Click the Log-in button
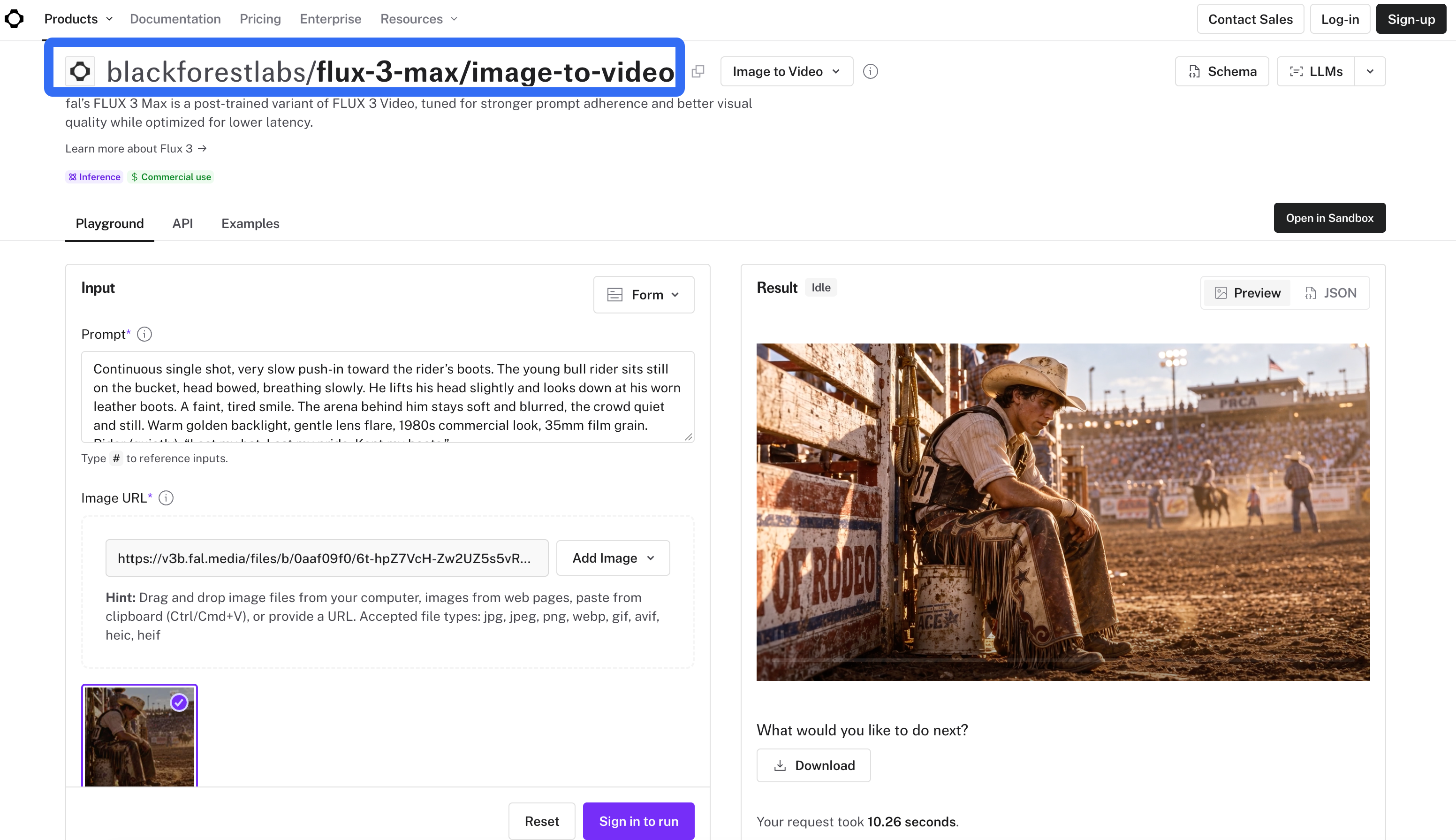This screenshot has width=1456, height=840. [x=1340, y=19]
